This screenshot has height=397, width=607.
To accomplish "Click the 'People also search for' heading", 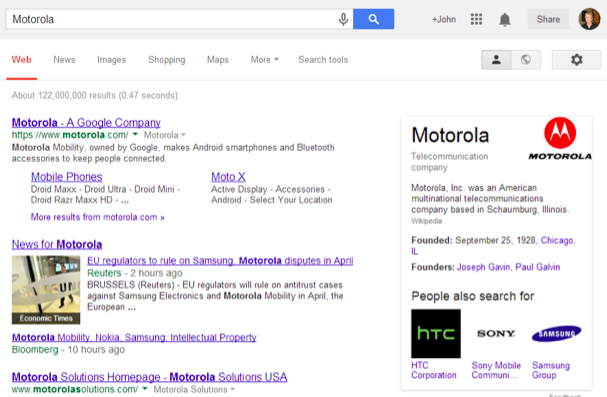I will click(x=473, y=296).
